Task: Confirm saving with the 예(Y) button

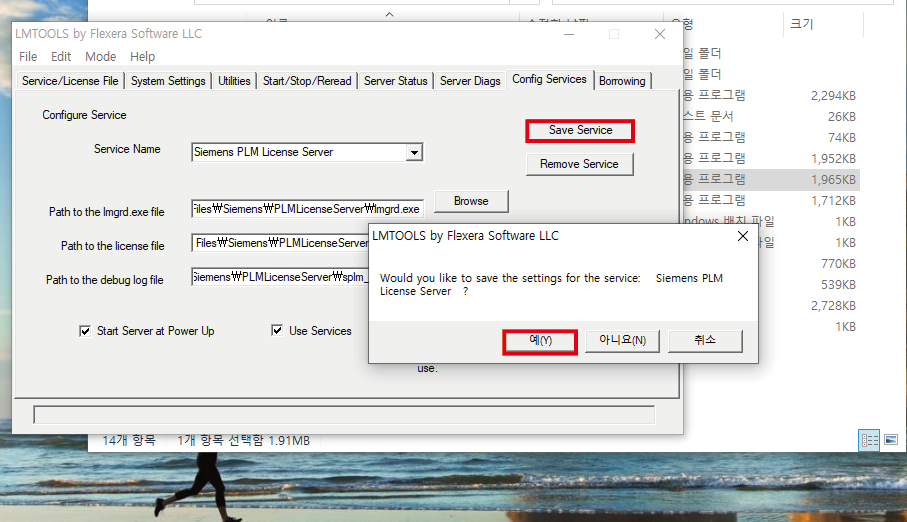Action: [540, 341]
